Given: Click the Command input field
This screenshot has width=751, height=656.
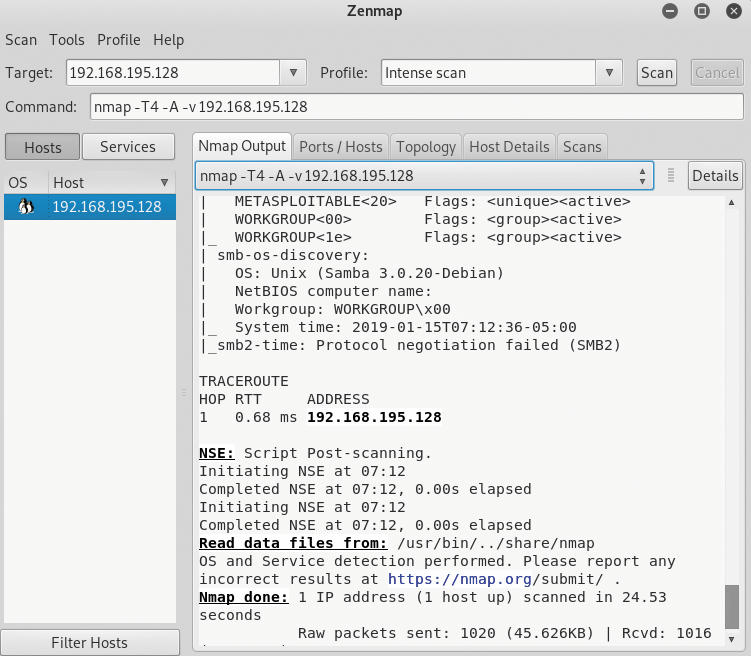Looking at the screenshot, I should [417, 106].
